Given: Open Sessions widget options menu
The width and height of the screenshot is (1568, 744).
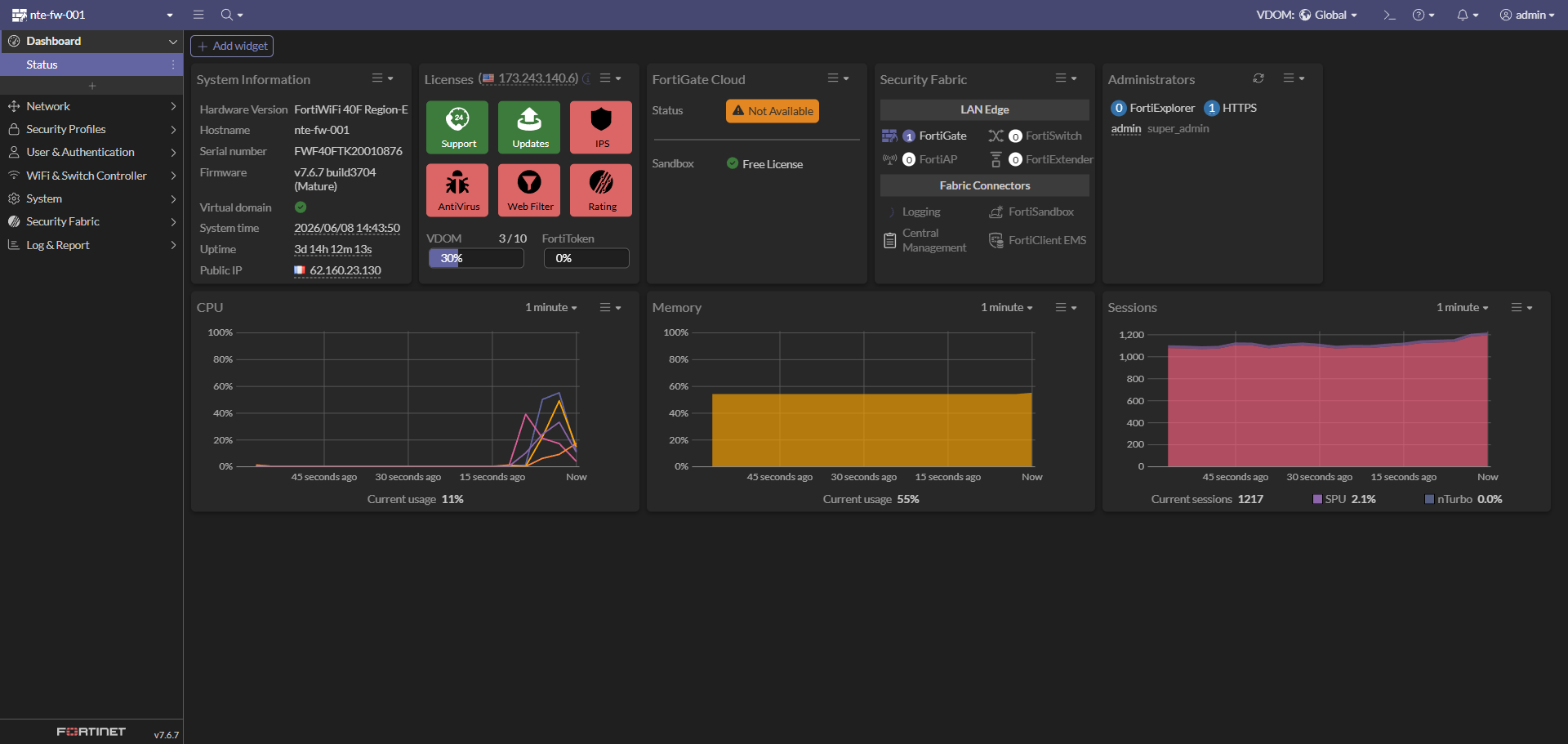Looking at the screenshot, I should [x=1521, y=307].
